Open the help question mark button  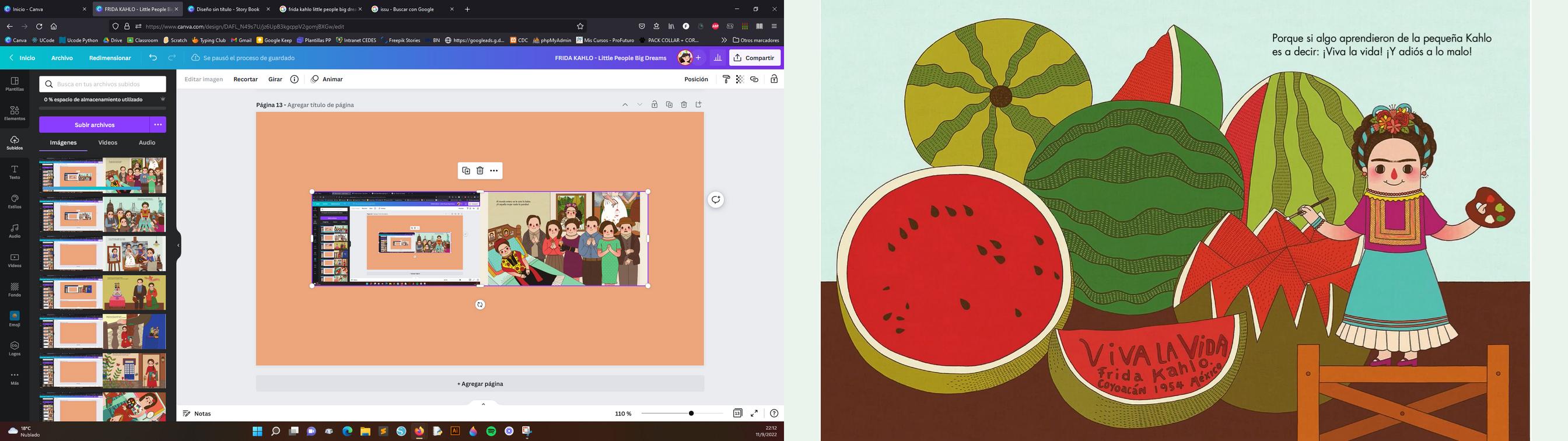[773, 413]
